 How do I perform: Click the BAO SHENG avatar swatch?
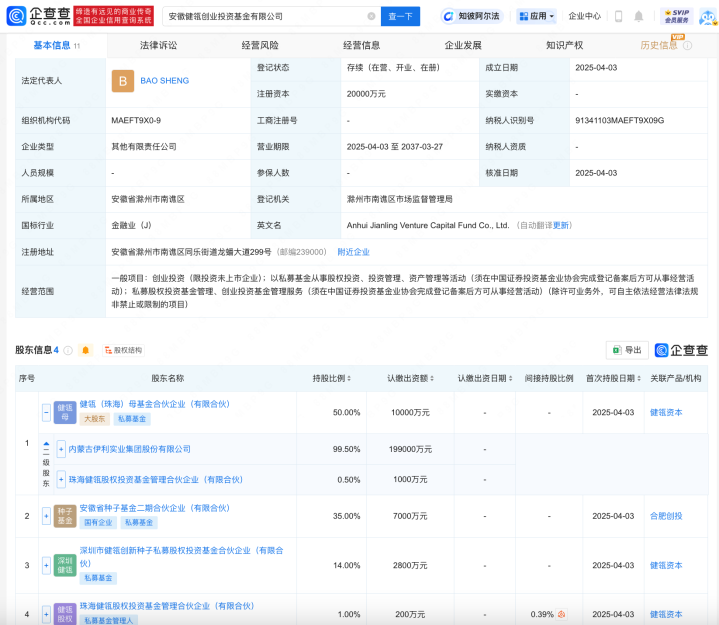(x=124, y=81)
